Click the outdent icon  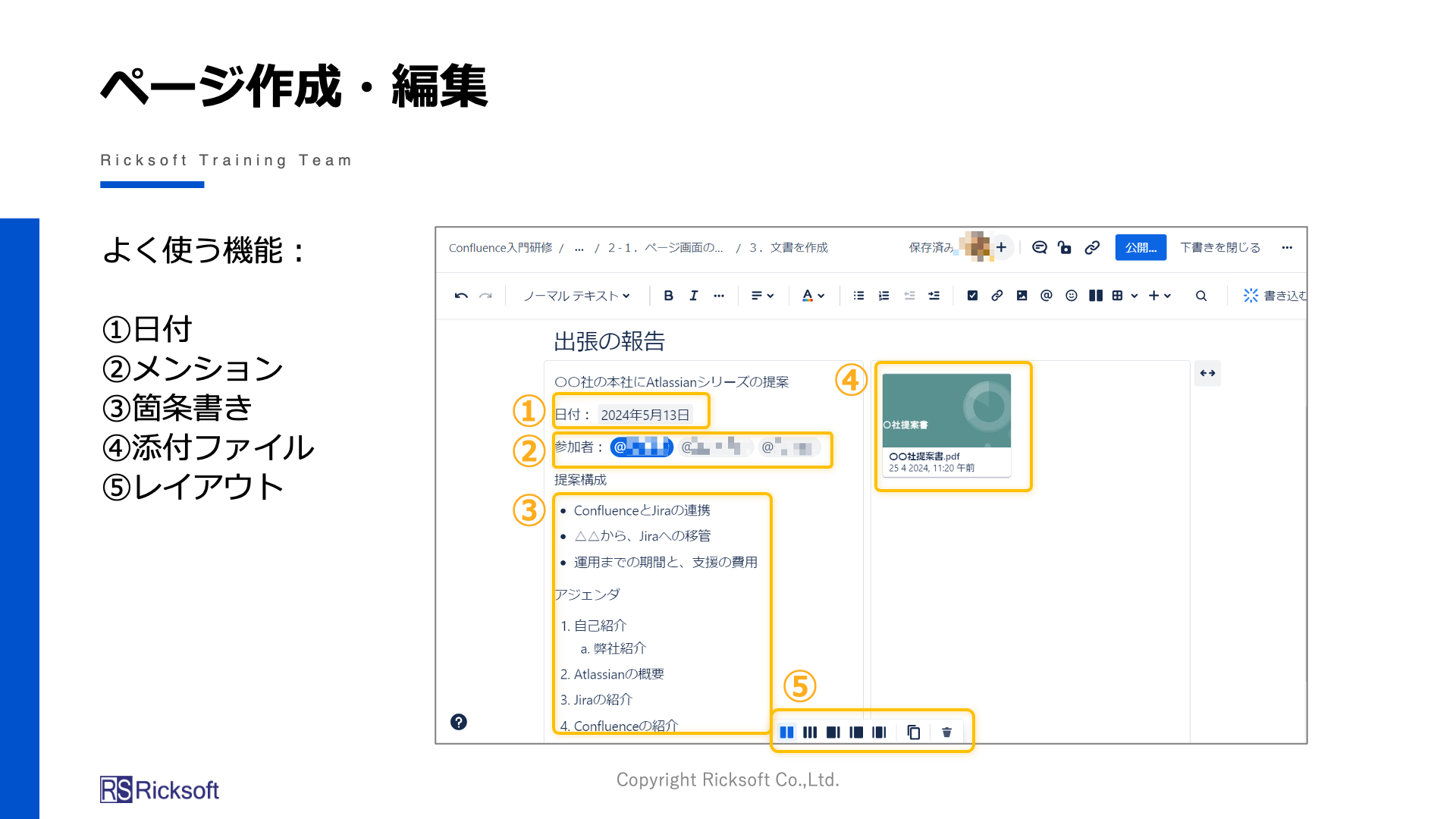pos(909,296)
